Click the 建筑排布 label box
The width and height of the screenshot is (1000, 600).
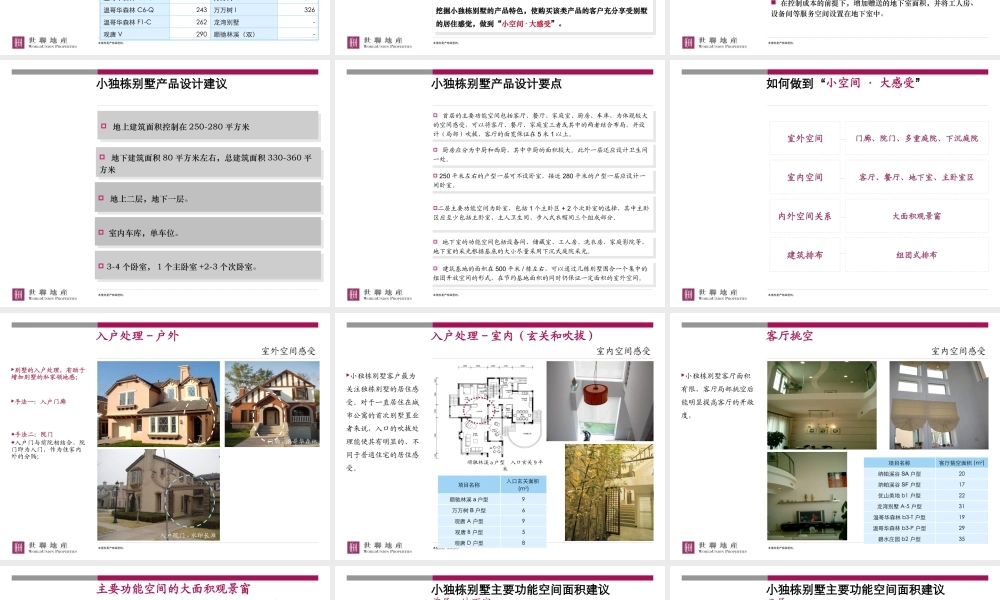tap(804, 255)
